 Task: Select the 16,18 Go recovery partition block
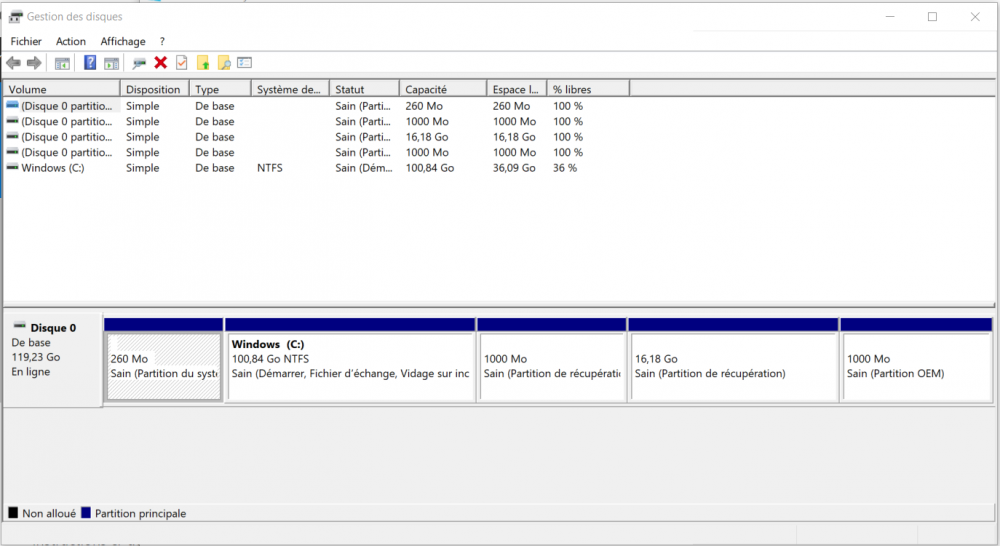732,367
